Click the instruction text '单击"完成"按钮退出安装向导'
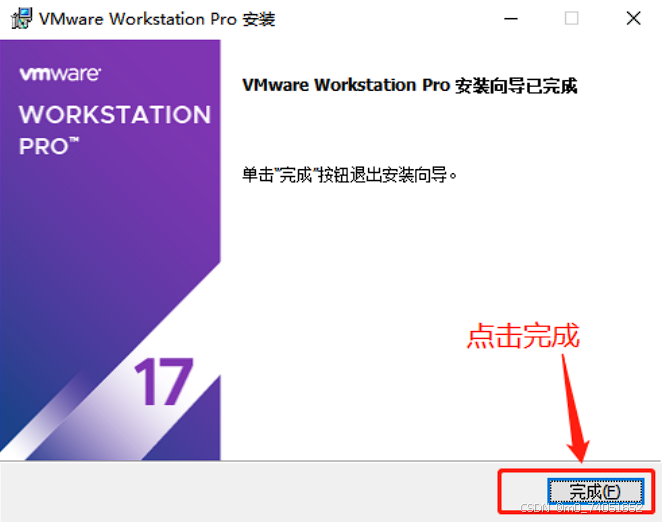The image size is (662, 522). coord(349,175)
